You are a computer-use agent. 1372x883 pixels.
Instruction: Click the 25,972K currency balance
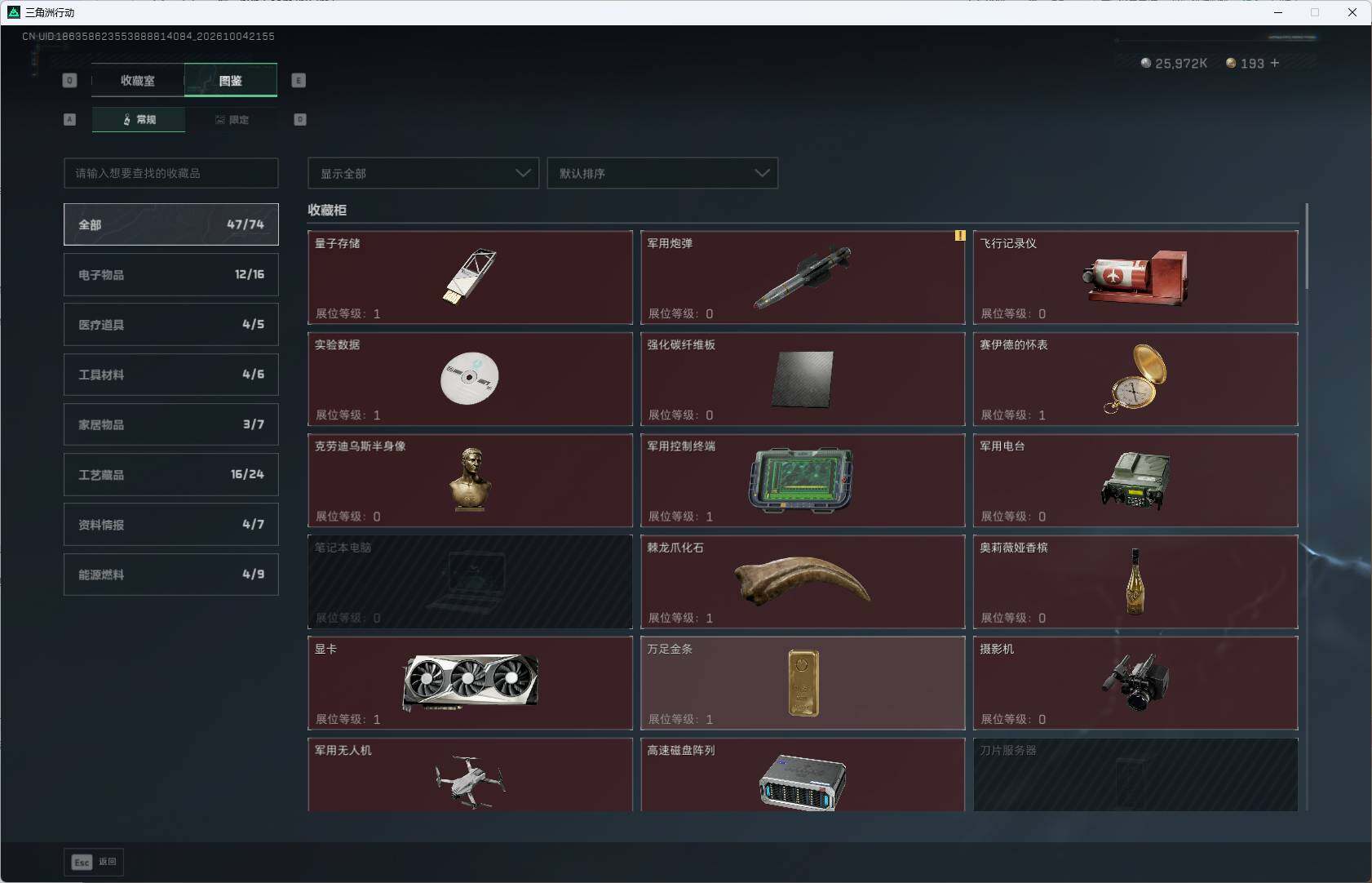click(1174, 63)
